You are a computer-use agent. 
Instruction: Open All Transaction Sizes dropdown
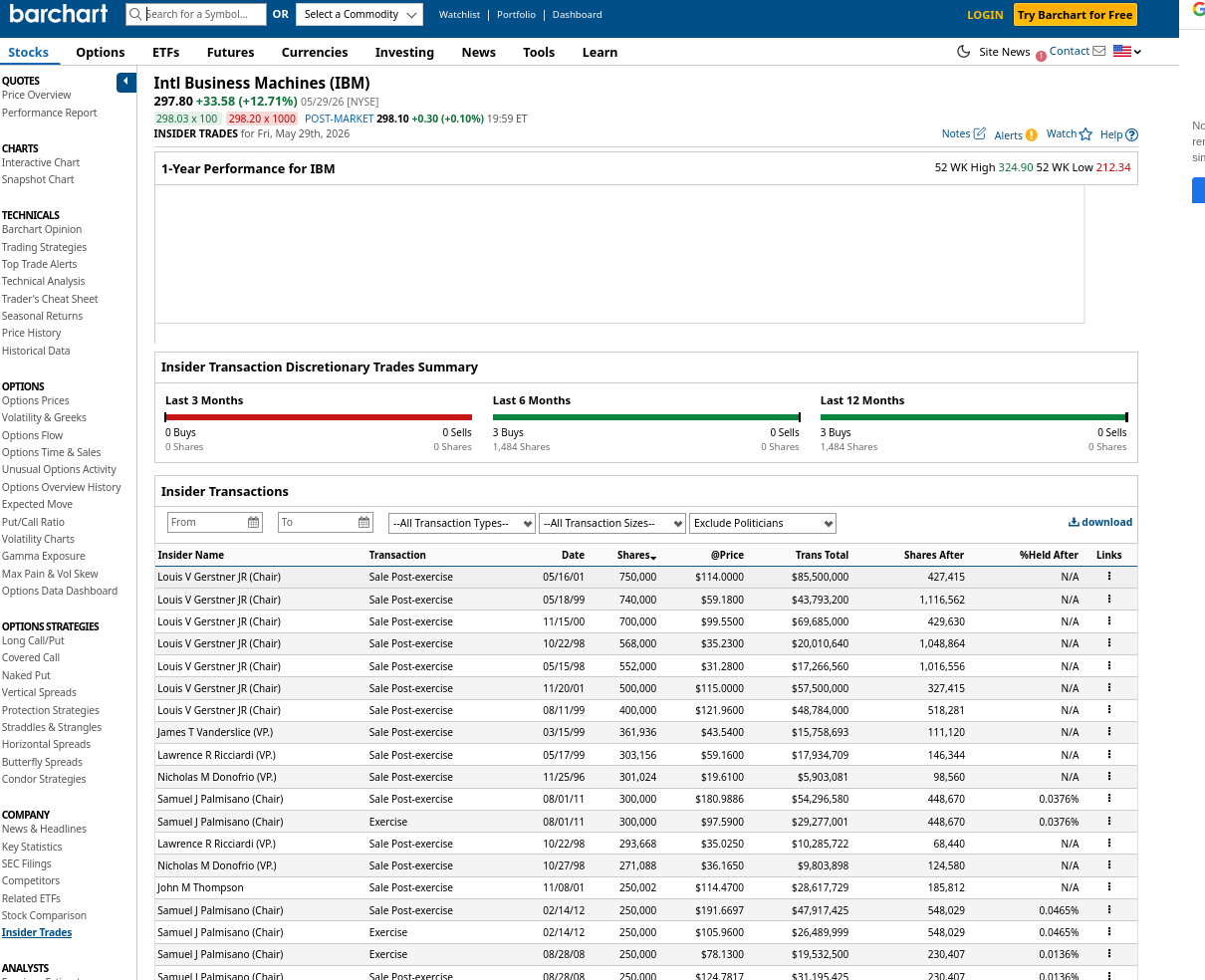[612, 523]
